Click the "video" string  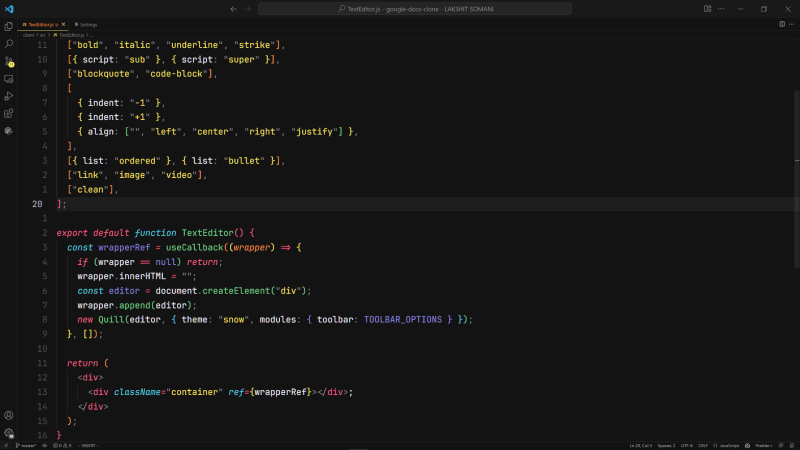[179, 175]
